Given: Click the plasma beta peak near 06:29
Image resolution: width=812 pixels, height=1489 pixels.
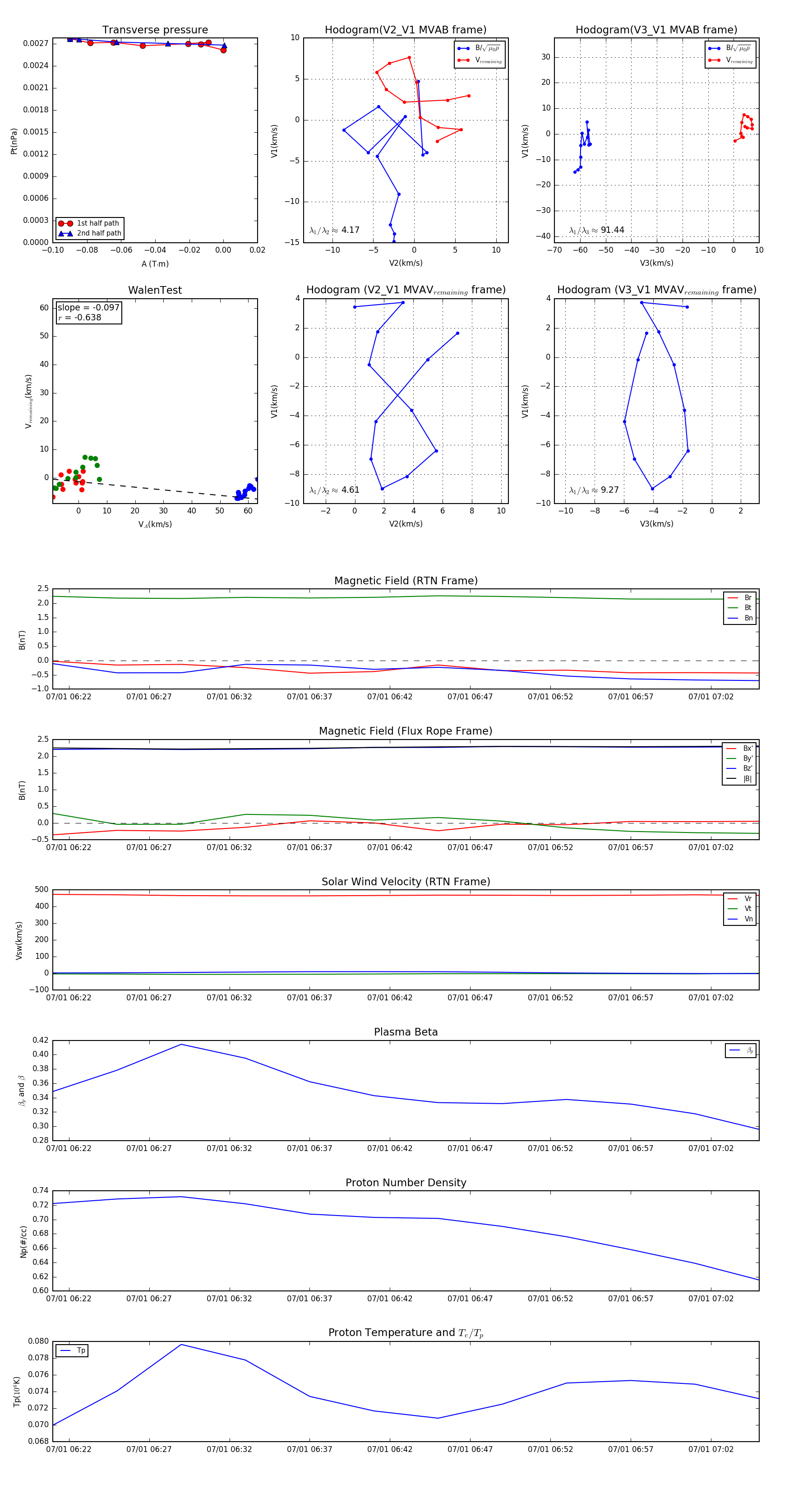Looking at the screenshot, I should pyautogui.click(x=181, y=1045).
